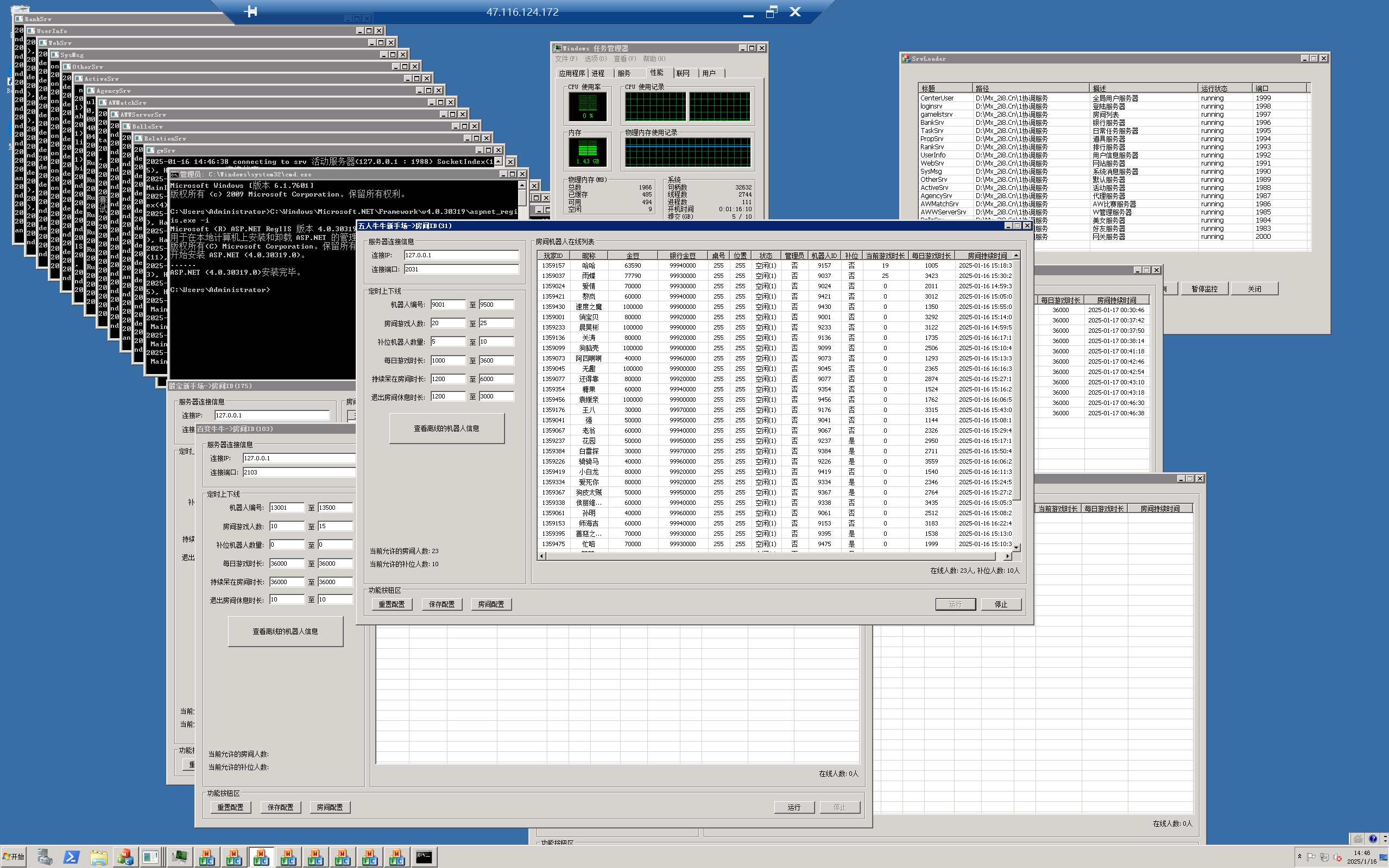Screen dimensions: 1389x868
Task: Click the 机器人编号 start field showing 9001
Action: click(448, 305)
